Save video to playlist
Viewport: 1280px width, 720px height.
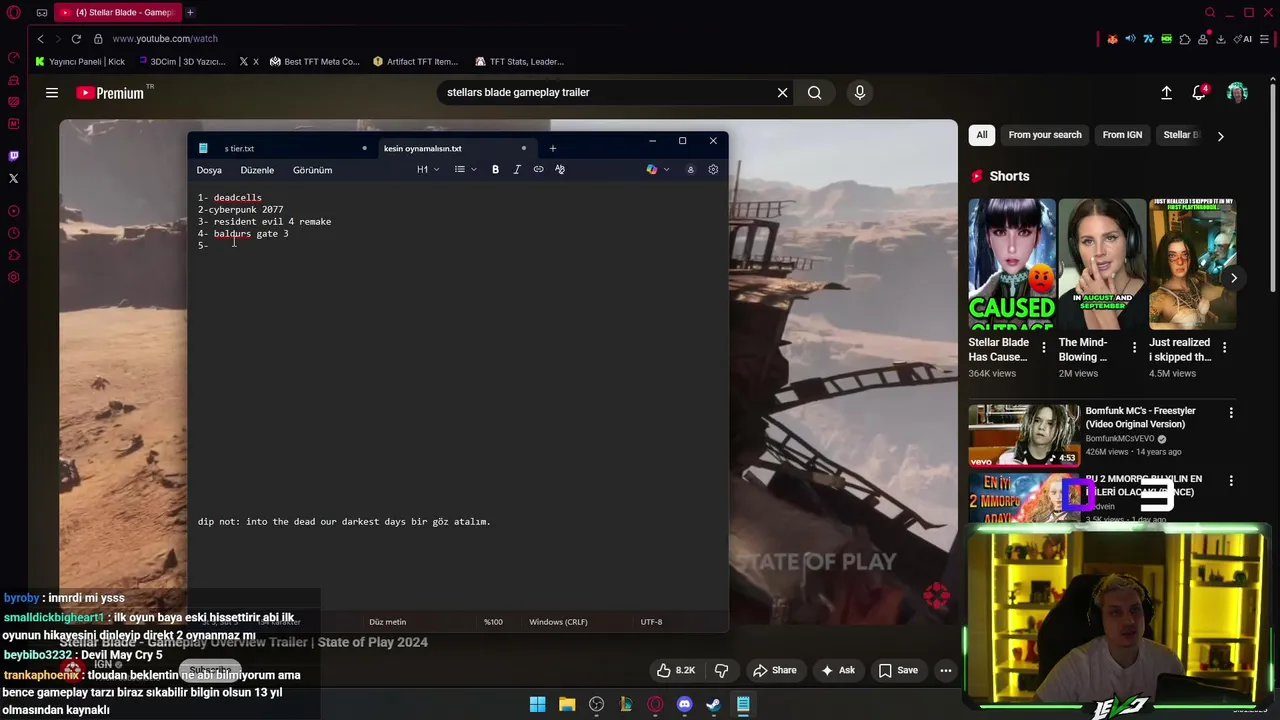[898, 670]
